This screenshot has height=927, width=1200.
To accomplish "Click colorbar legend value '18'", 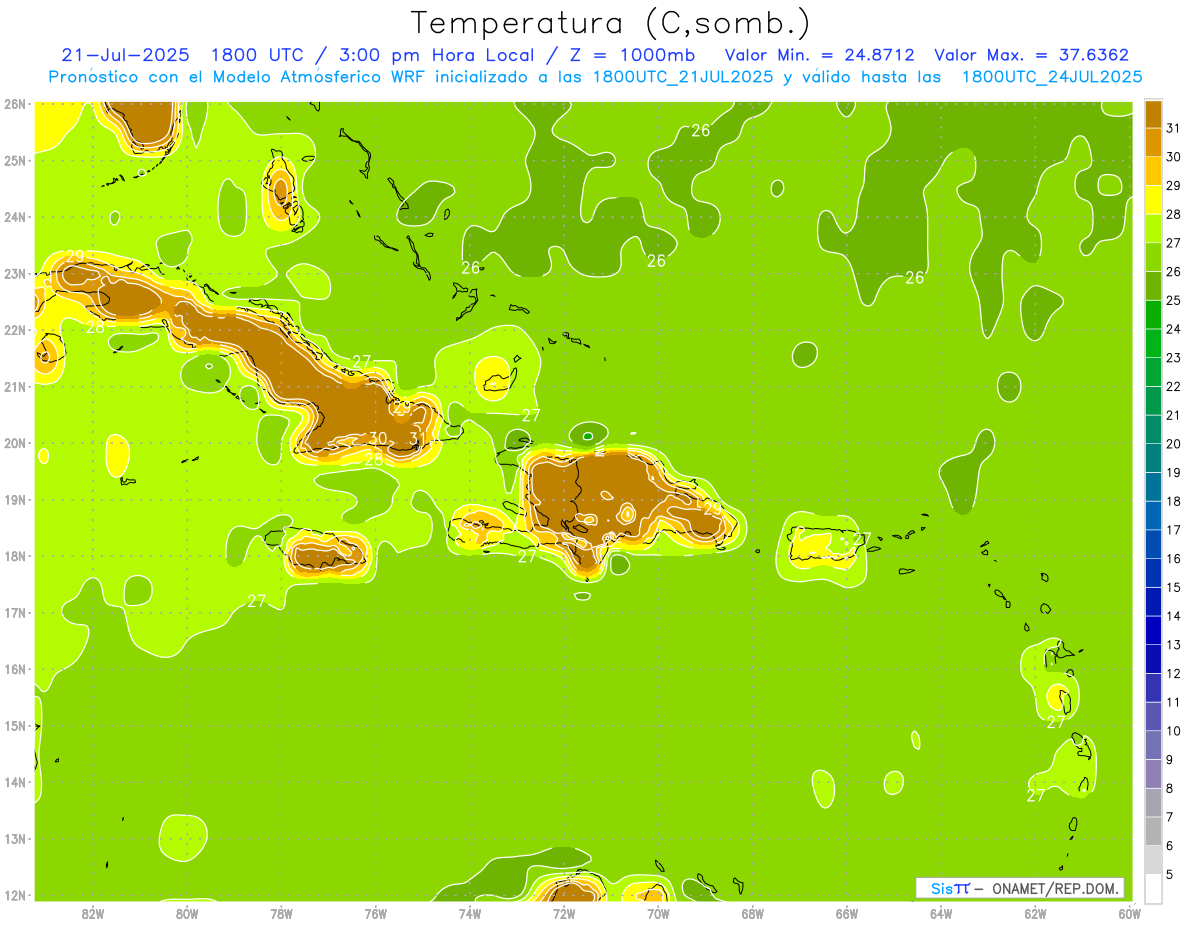I will (1173, 501).
